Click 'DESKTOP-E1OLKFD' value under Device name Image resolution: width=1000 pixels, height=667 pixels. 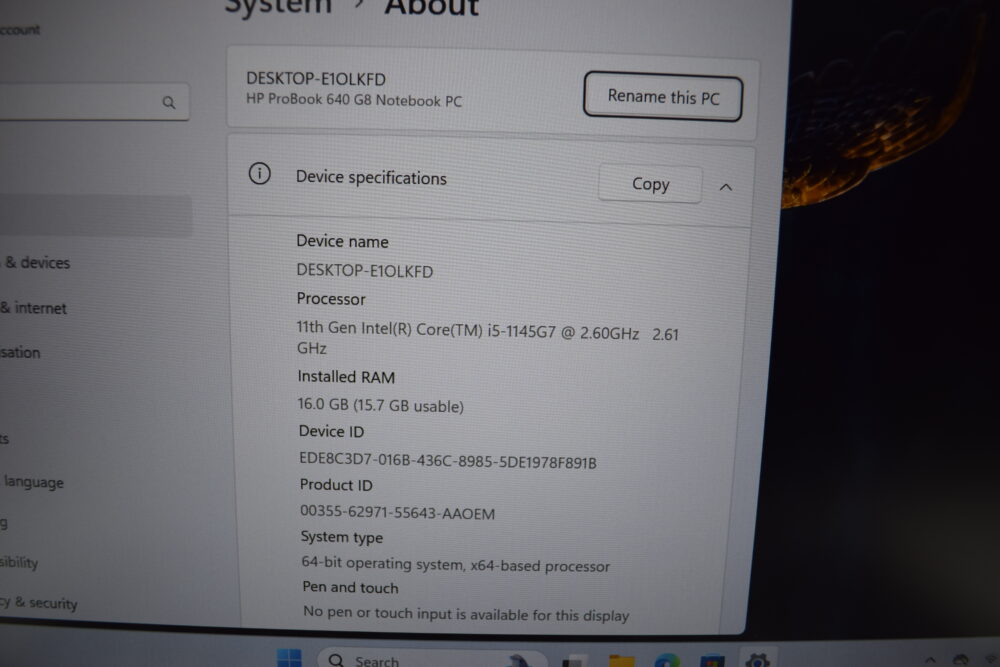(x=365, y=271)
